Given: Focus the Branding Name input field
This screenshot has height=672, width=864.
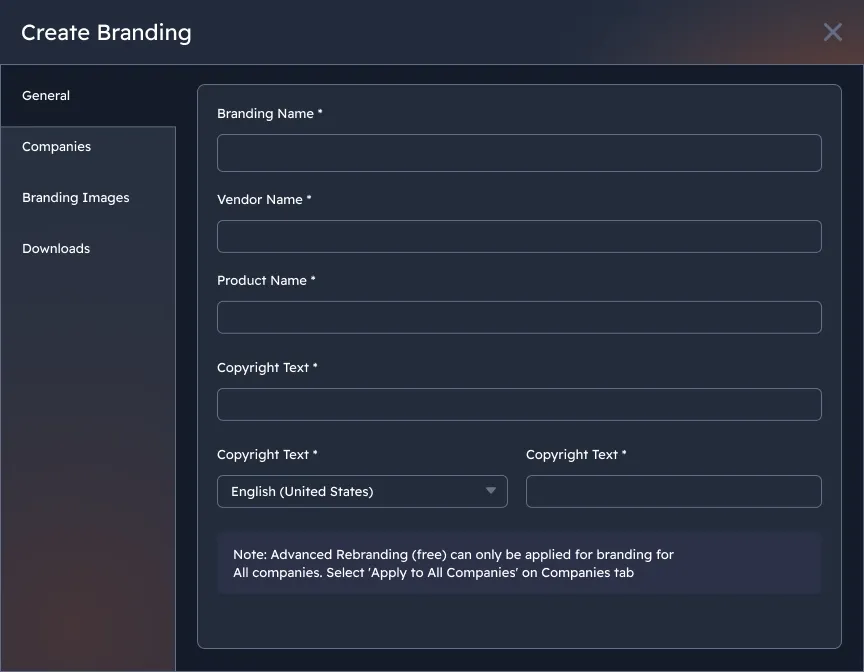Looking at the screenshot, I should [519, 153].
